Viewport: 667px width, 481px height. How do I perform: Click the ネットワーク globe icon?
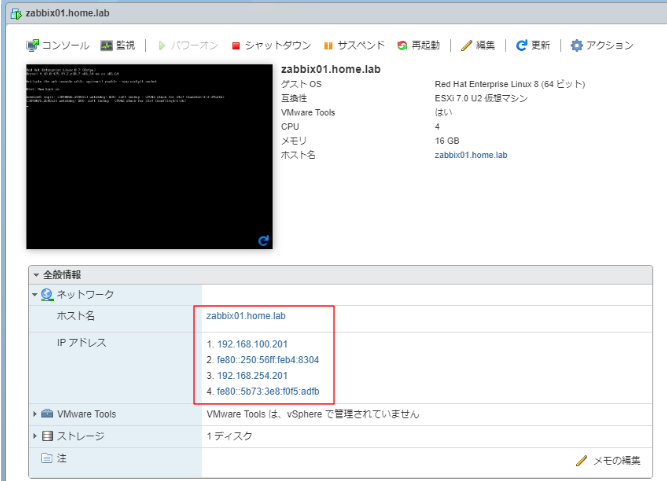[x=47, y=294]
